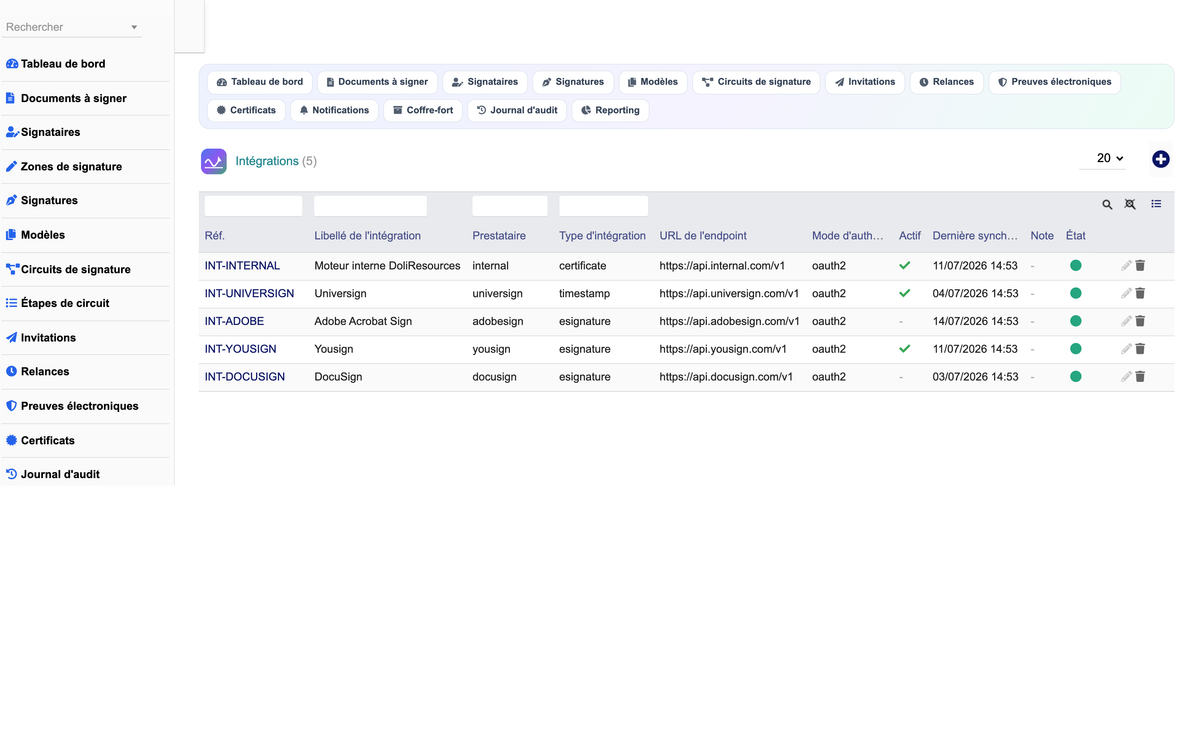The height and width of the screenshot is (743, 1200).
Task: Click the green status dot for INT-INTERNAL
Action: pyautogui.click(x=1076, y=266)
